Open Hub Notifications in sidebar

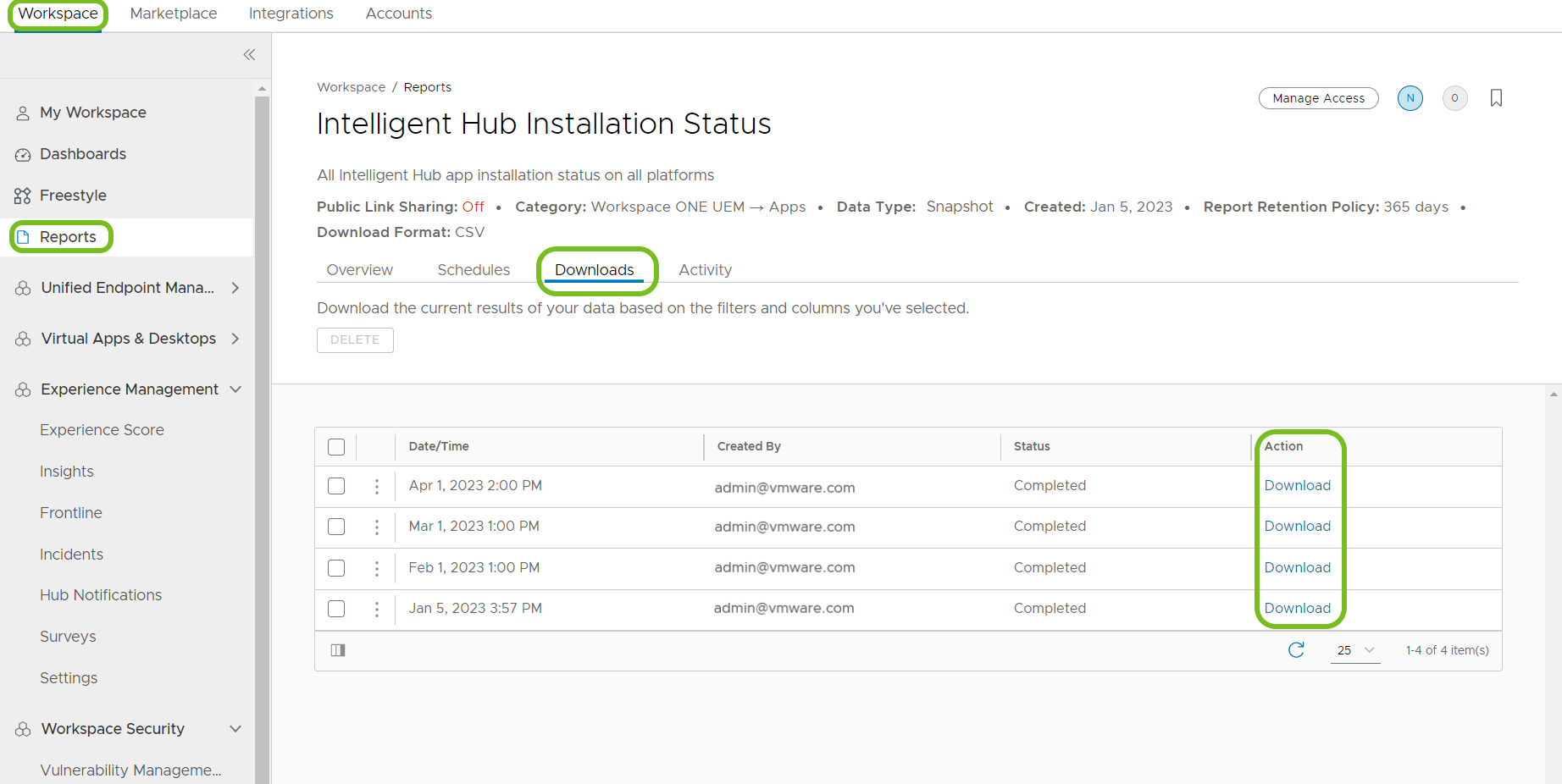pos(101,595)
